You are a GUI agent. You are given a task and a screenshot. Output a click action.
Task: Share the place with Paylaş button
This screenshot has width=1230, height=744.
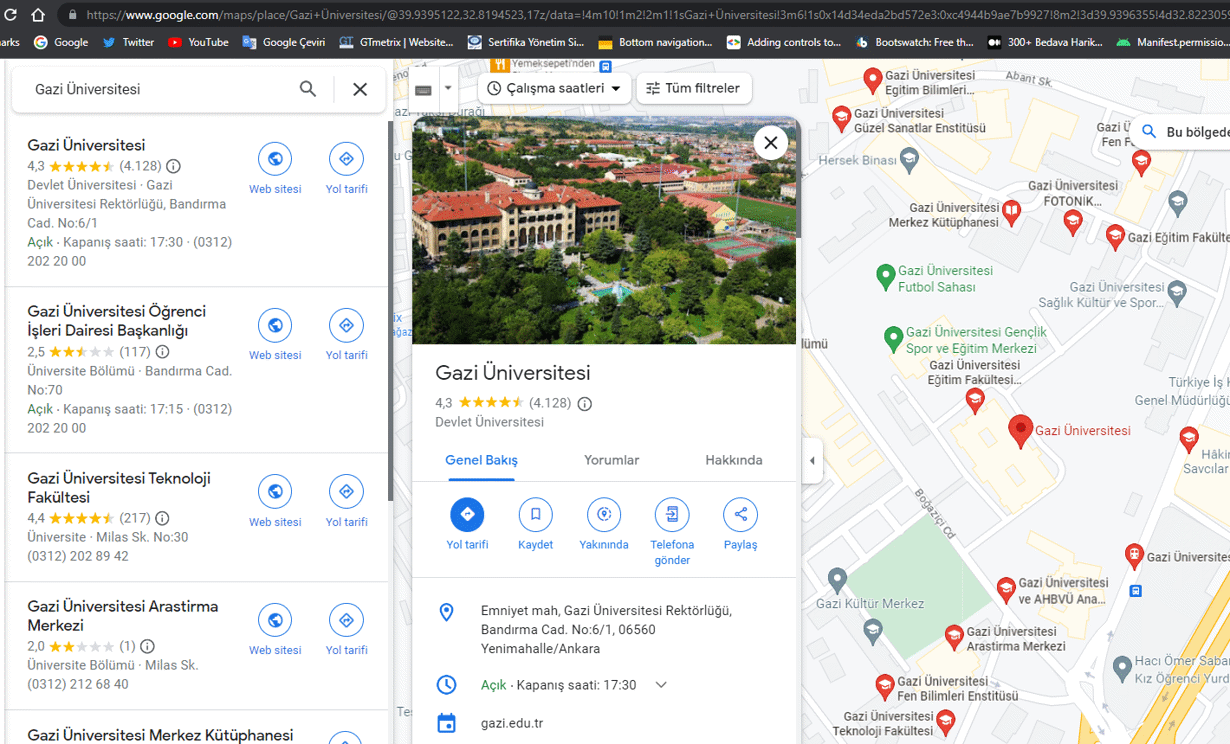click(740, 525)
